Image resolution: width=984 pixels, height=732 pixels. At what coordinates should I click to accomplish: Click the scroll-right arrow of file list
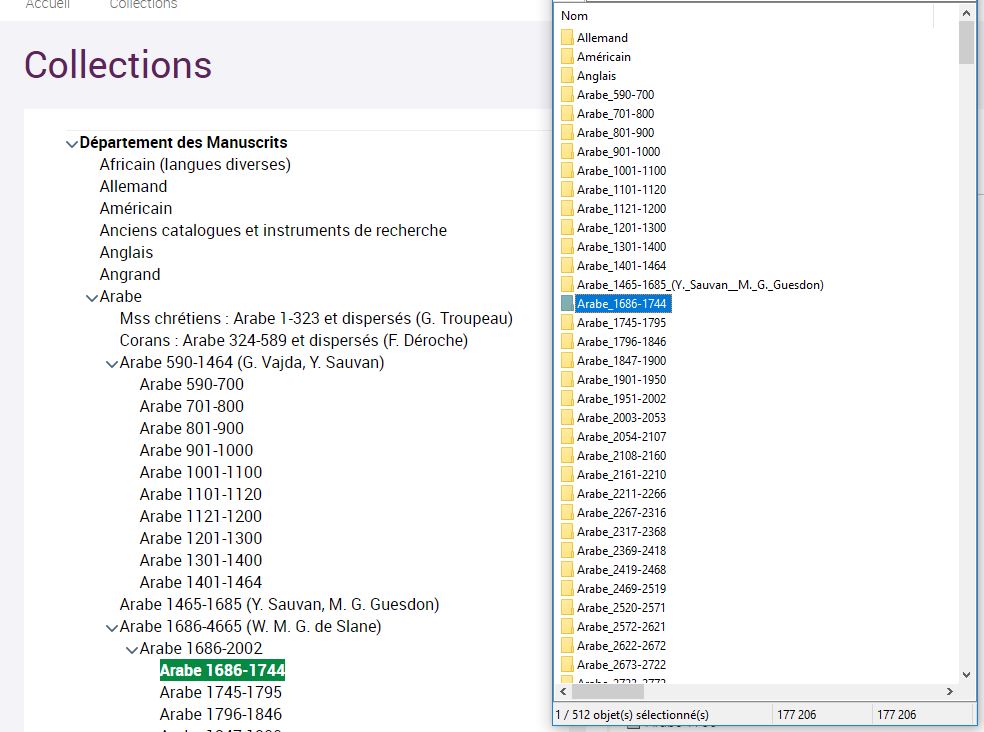pos(950,691)
